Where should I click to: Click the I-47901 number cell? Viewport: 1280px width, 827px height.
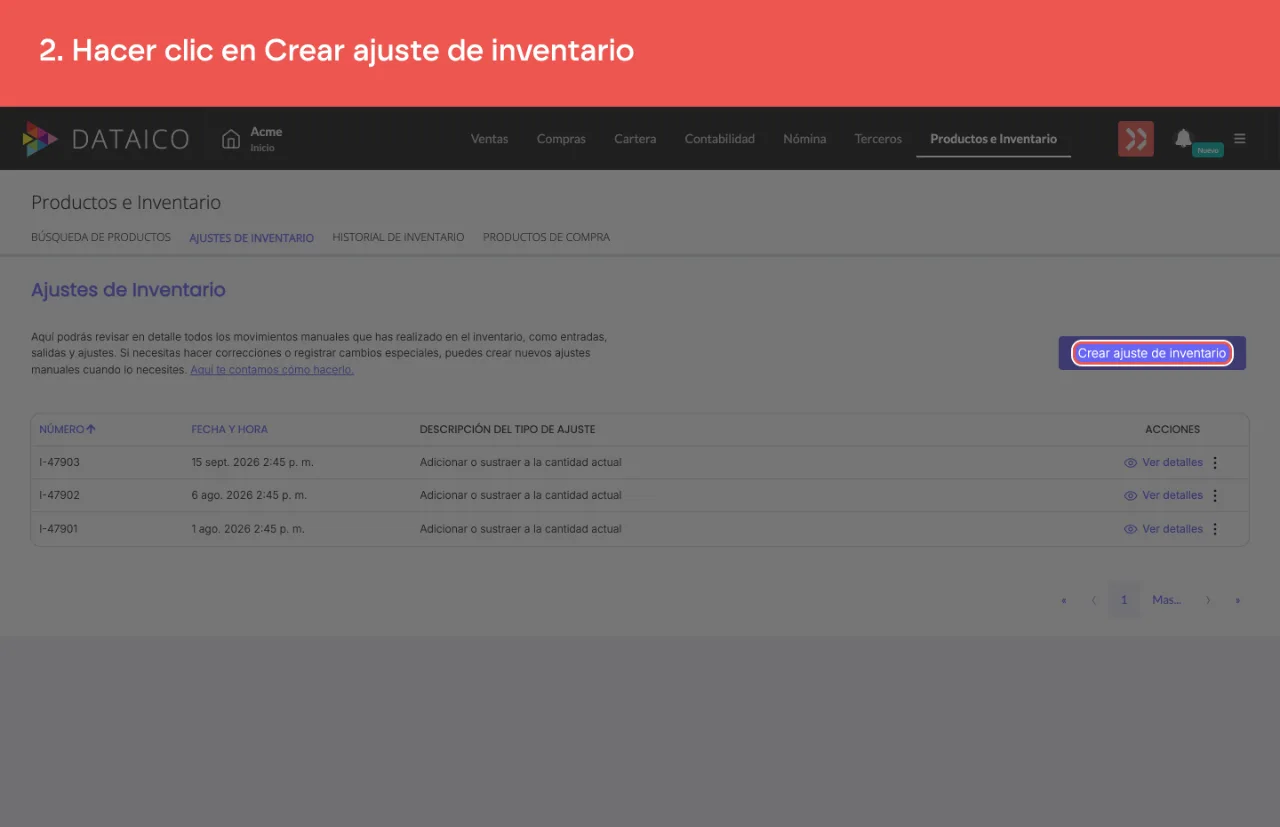(59, 529)
